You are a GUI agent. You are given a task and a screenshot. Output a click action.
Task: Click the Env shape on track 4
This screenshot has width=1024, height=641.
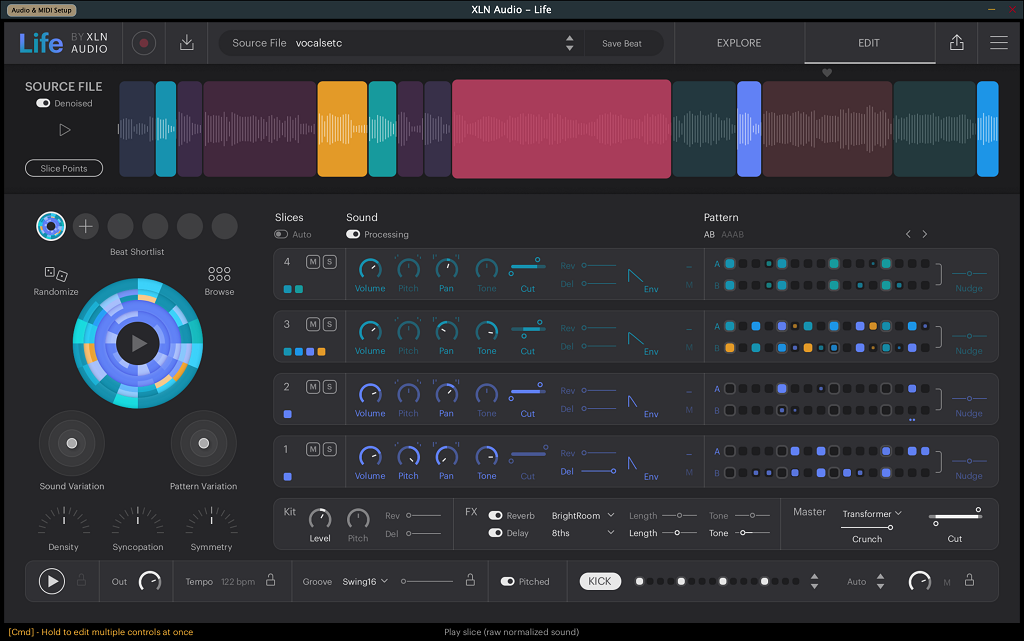(635, 275)
